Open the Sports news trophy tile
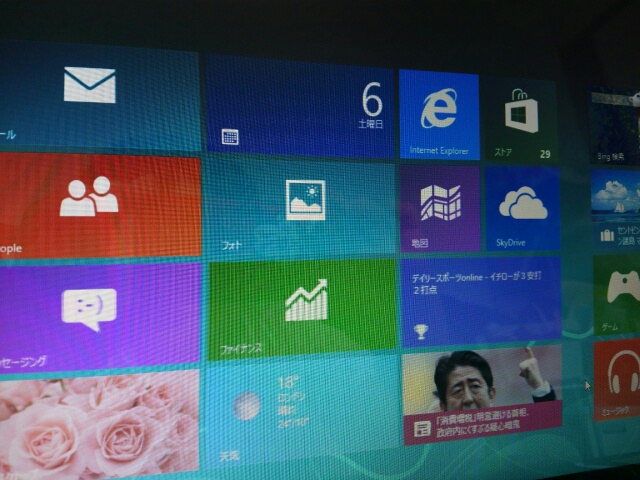The width and height of the screenshot is (640, 480). 481,301
